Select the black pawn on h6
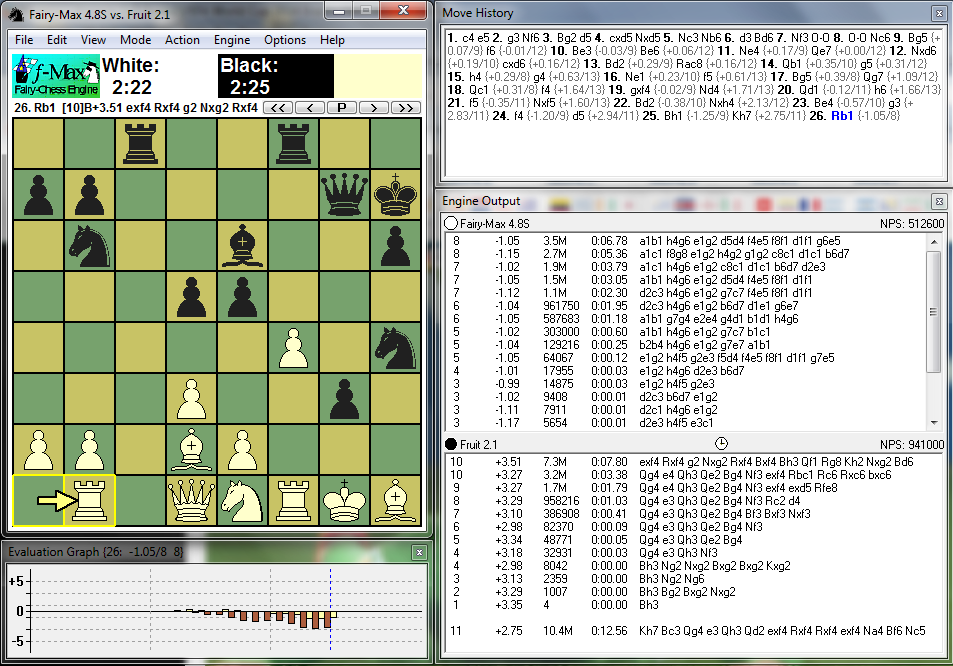This screenshot has width=953, height=666. [396, 245]
